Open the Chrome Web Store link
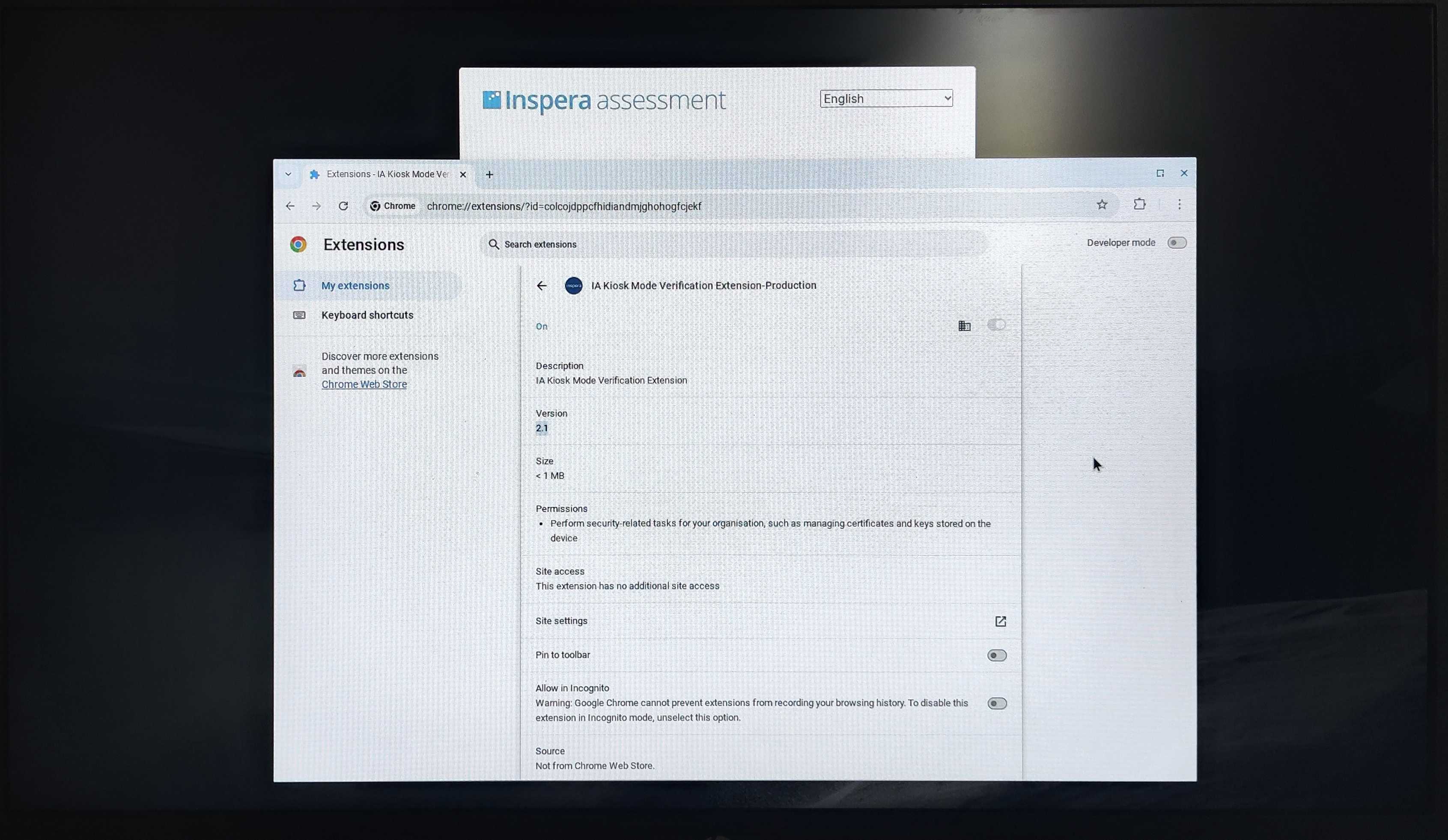The image size is (1448, 840). 364,384
